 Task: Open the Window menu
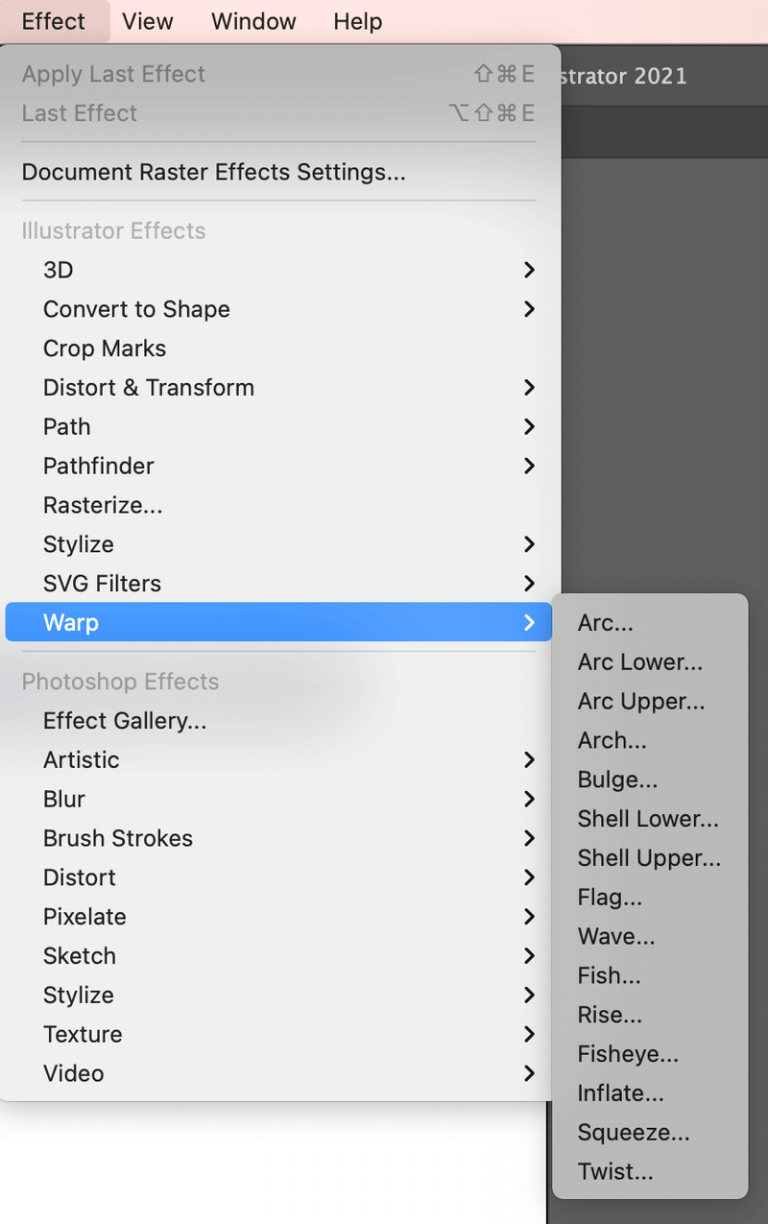coord(253,21)
